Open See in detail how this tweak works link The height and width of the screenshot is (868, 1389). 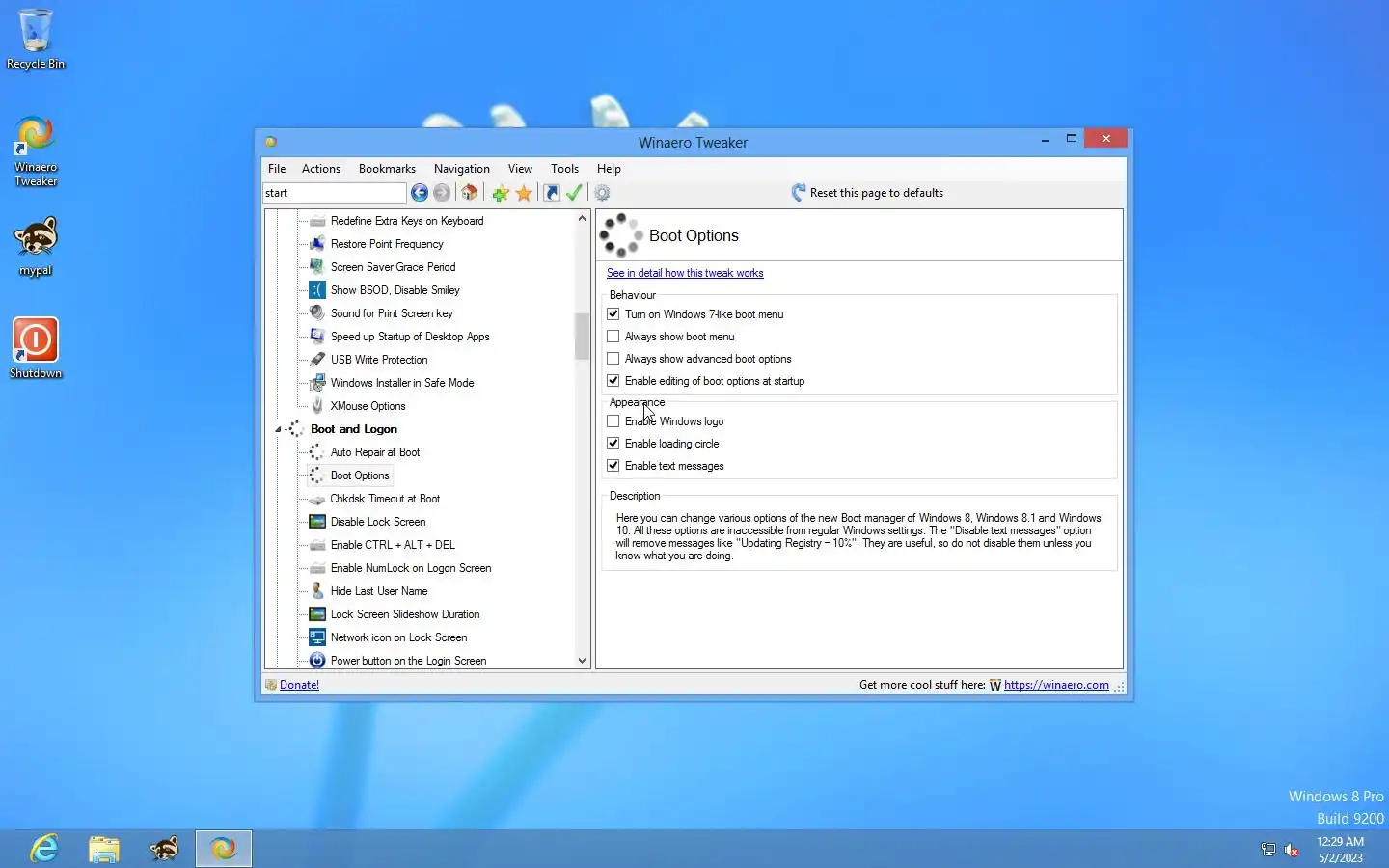(x=685, y=273)
